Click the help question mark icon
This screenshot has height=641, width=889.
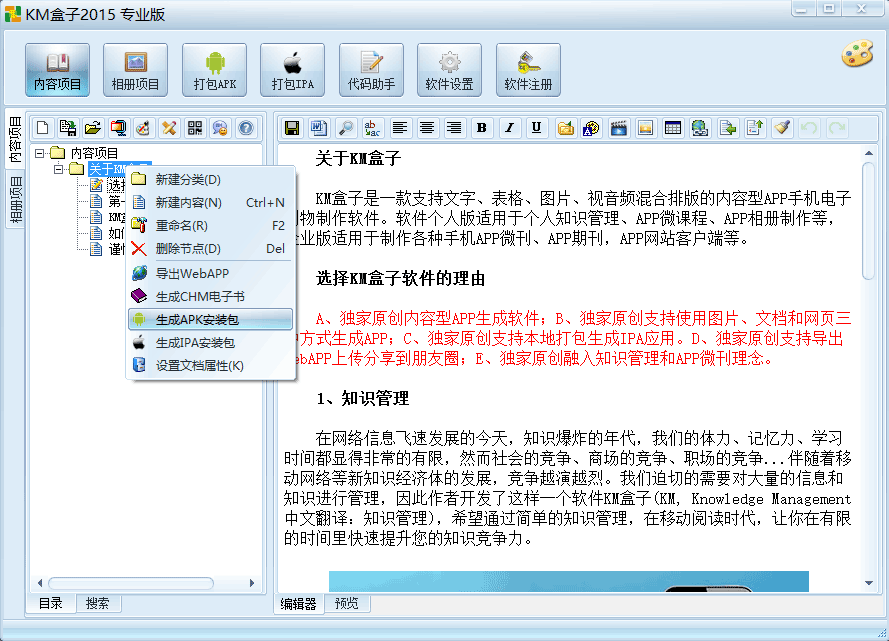pyautogui.click(x=245, y=128)
